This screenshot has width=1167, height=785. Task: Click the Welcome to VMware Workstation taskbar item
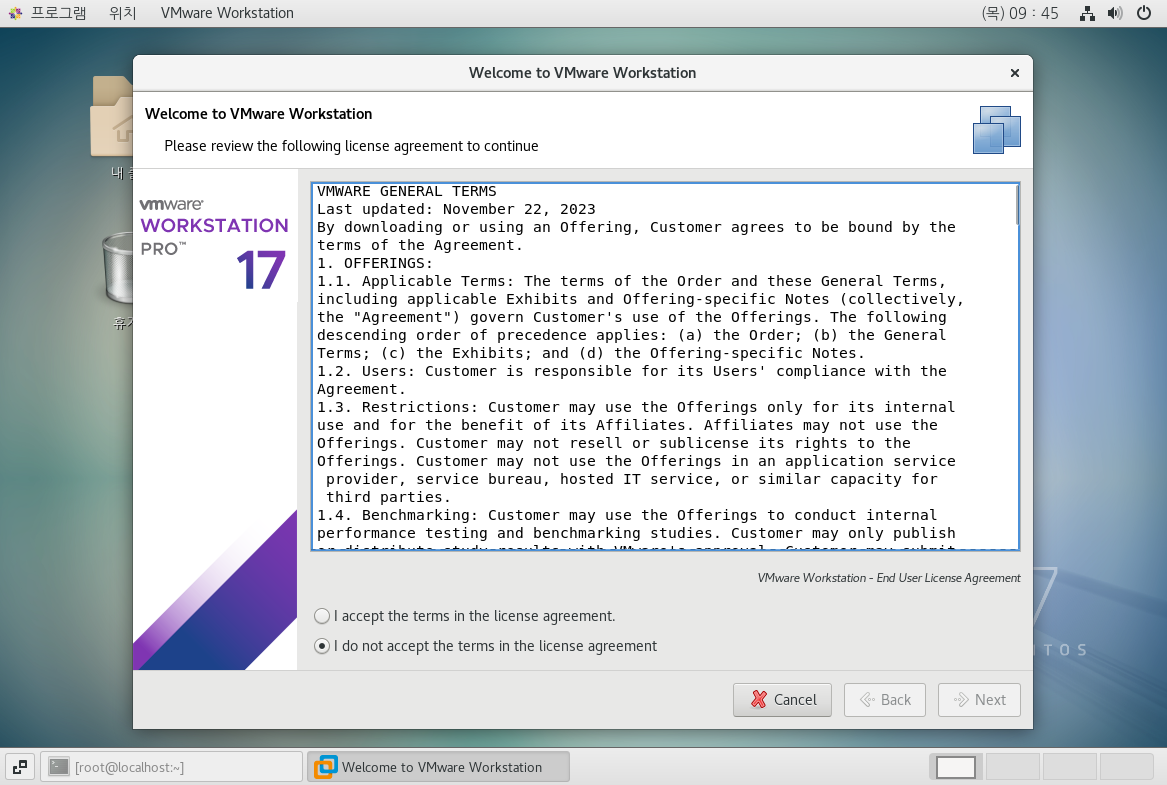point(438,767)
